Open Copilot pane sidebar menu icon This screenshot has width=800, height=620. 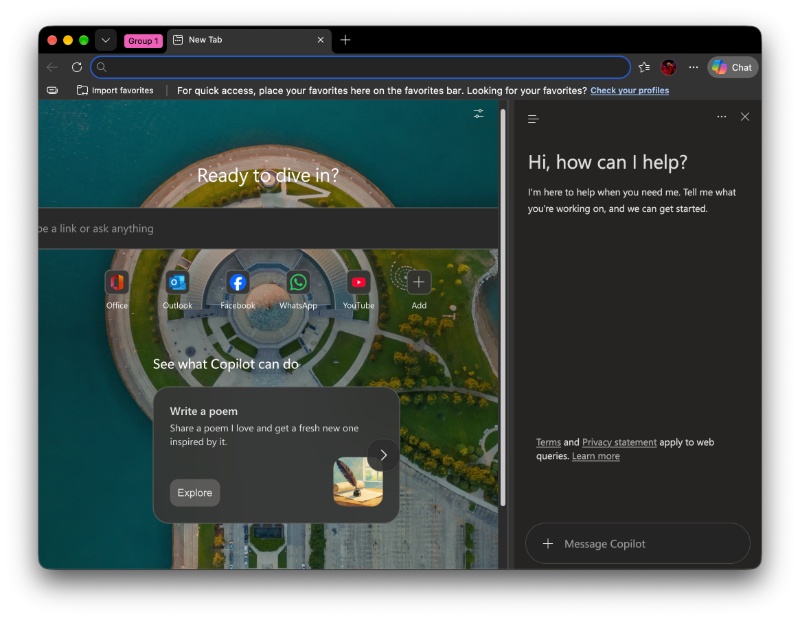[533, 119]
